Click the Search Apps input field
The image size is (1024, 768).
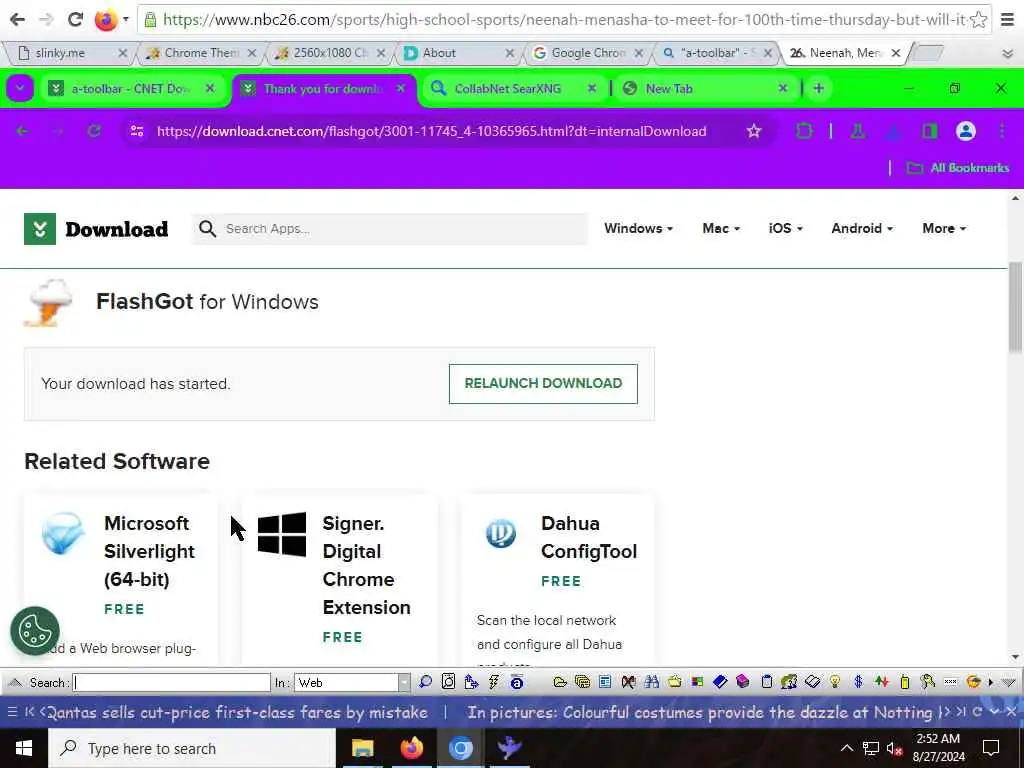click(x=389, y=229)
